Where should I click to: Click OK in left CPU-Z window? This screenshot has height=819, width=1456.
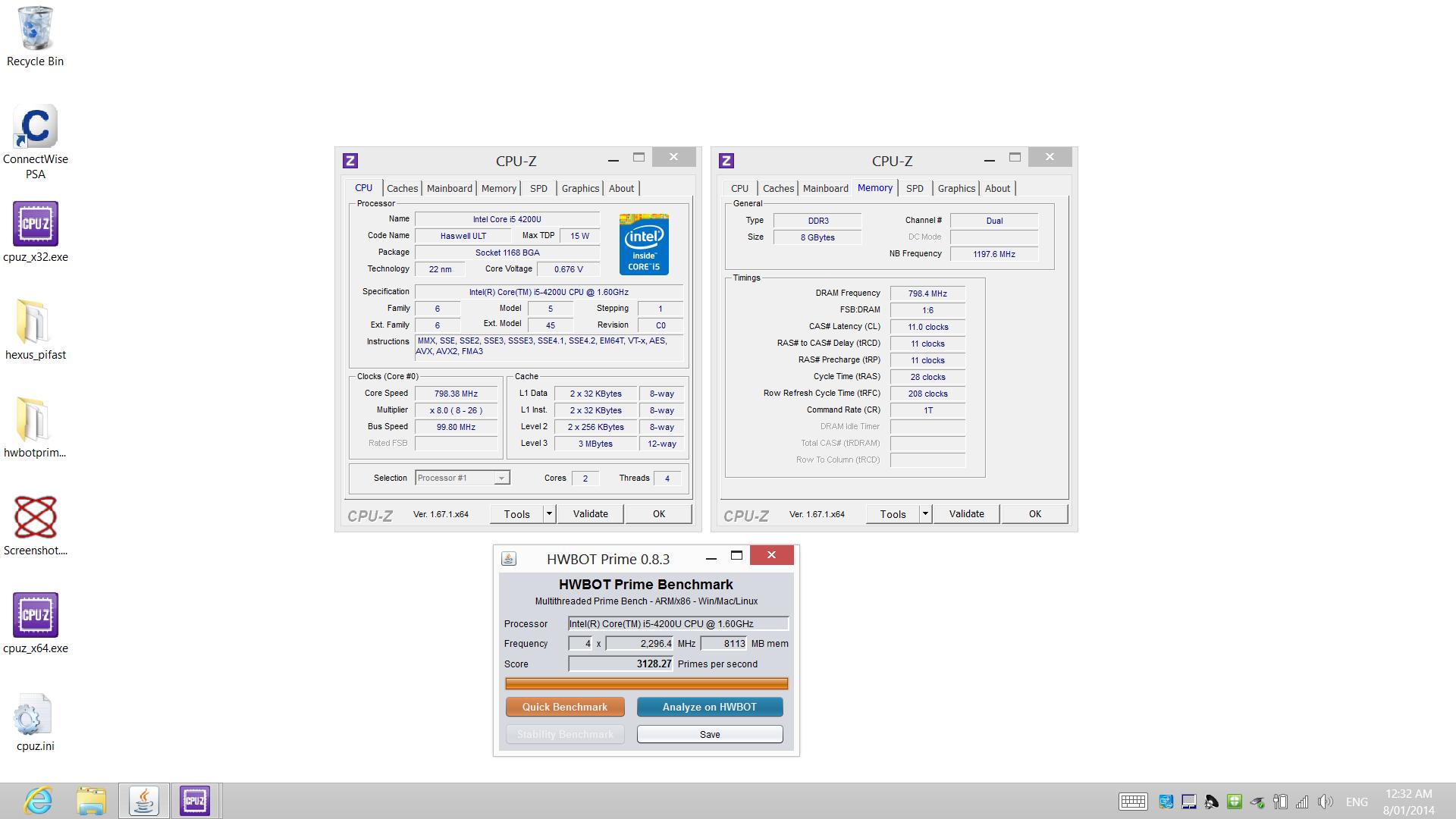(659, 514)
